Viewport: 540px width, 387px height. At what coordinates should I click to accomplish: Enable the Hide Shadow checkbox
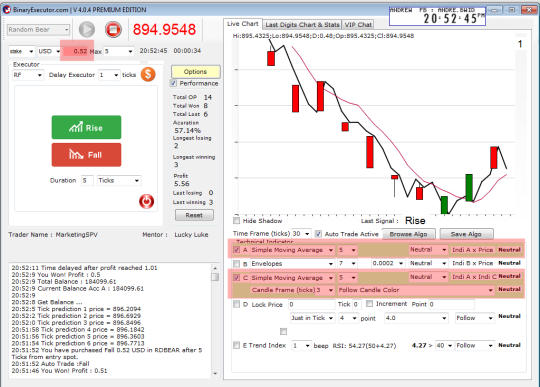[237, 220]
